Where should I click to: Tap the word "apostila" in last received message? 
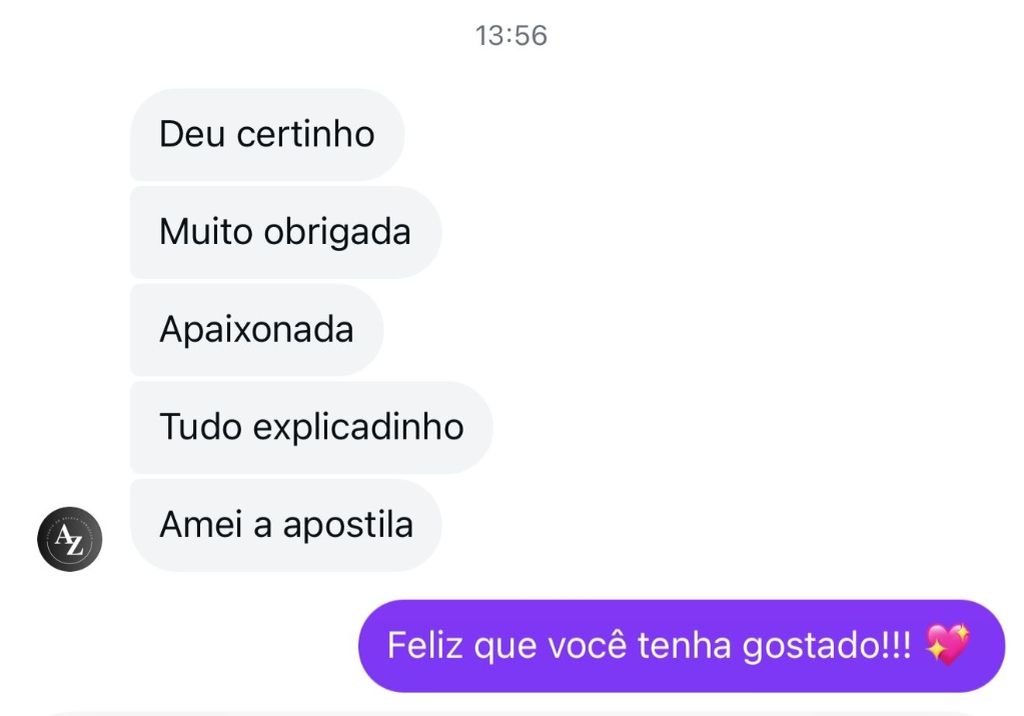point(348,525)
